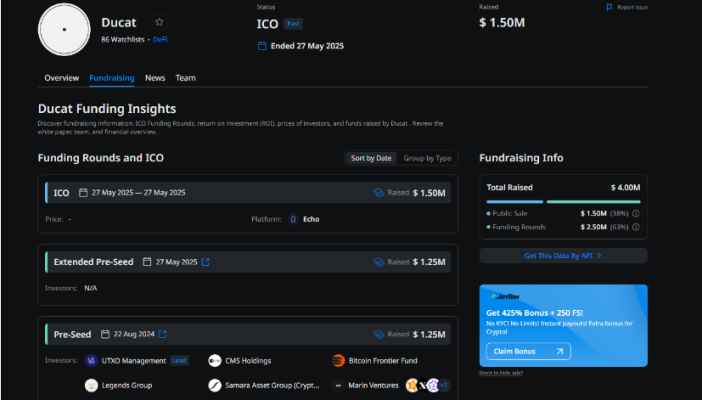This screenshot has height=400, width=702.
Task: Select the Sort by Date toggle option
Action: click(371, 158)
